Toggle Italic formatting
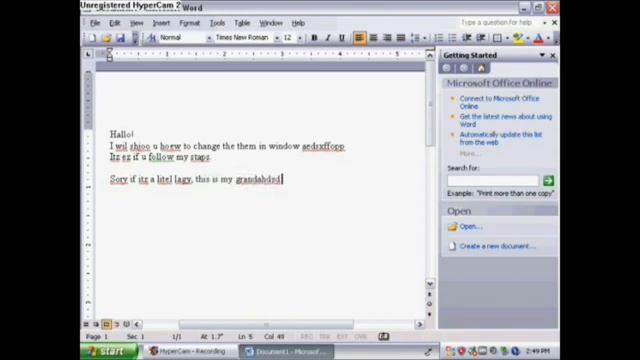 click(328, 38)
